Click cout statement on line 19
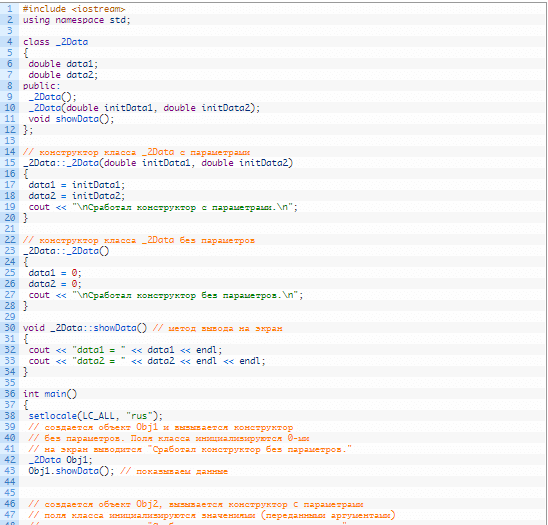548x525 pixels. click(x=163, y=207)
